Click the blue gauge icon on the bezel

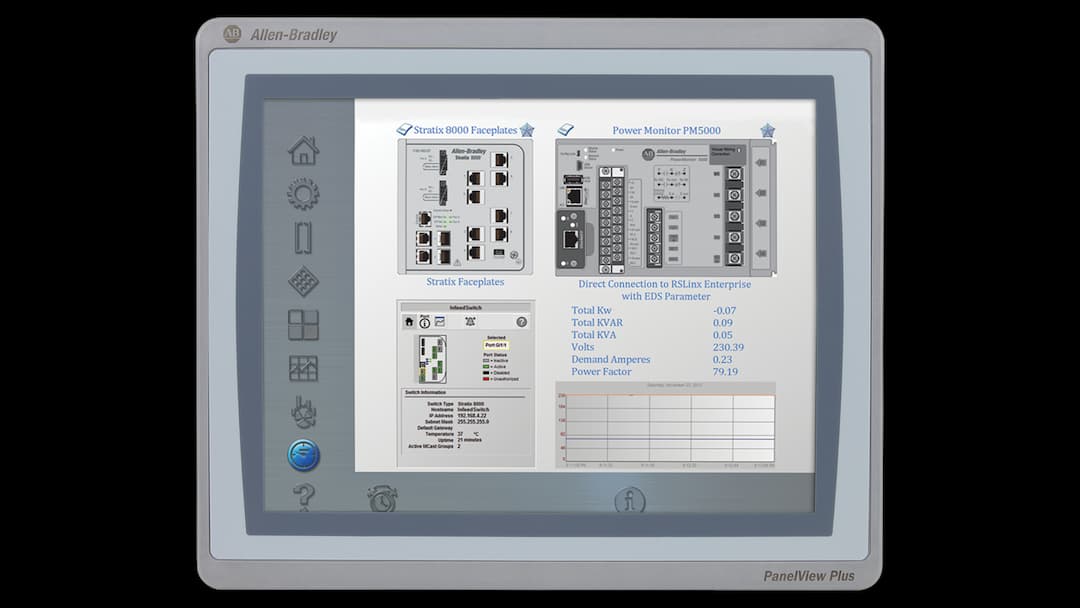303,453
